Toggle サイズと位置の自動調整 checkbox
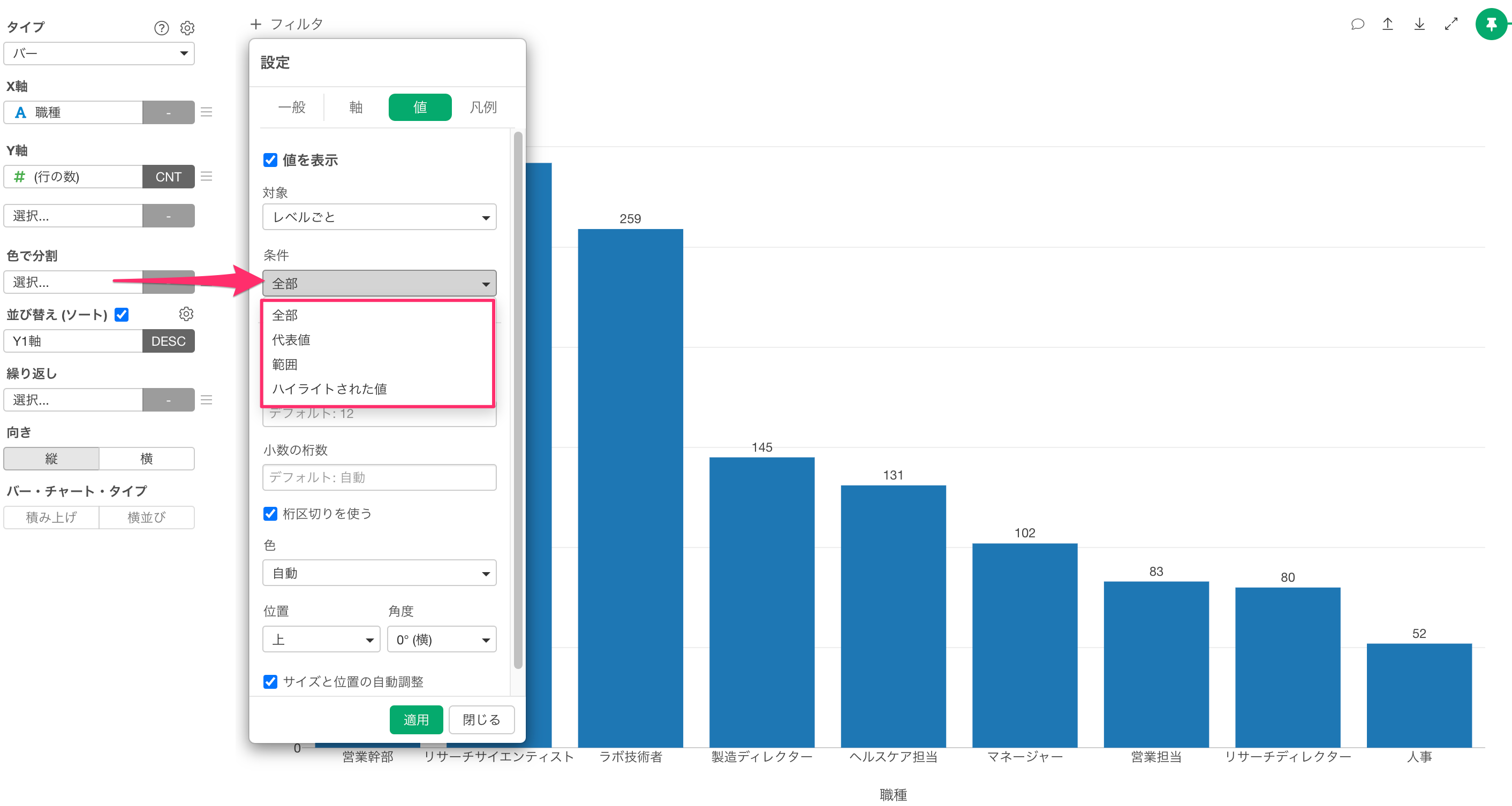The width and height of the screenshot is (1512, 806). [270, 681]
